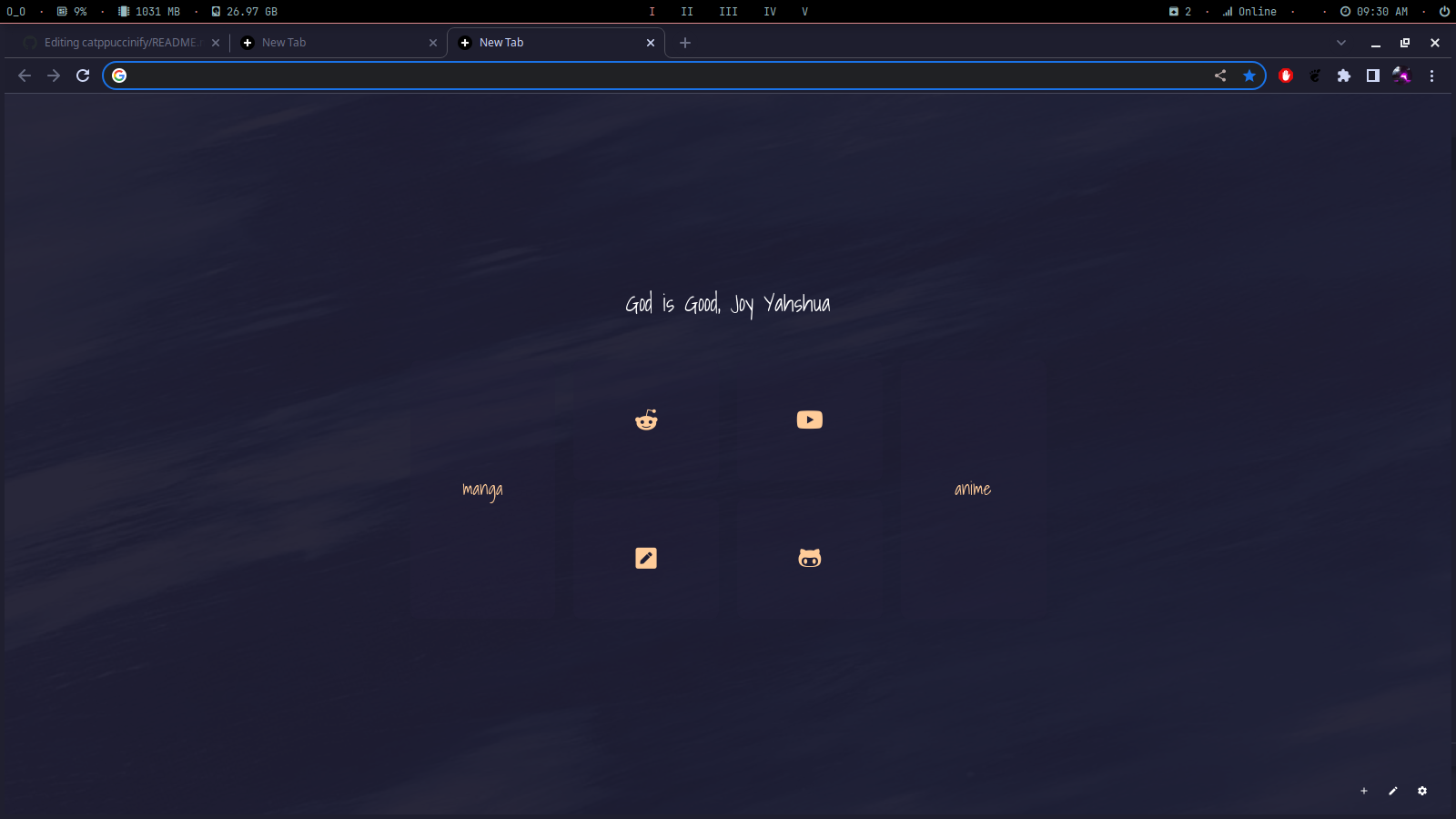Switch to the Editing catppuccinify/README tab
1456x819 pixels.
coord(118,42)
